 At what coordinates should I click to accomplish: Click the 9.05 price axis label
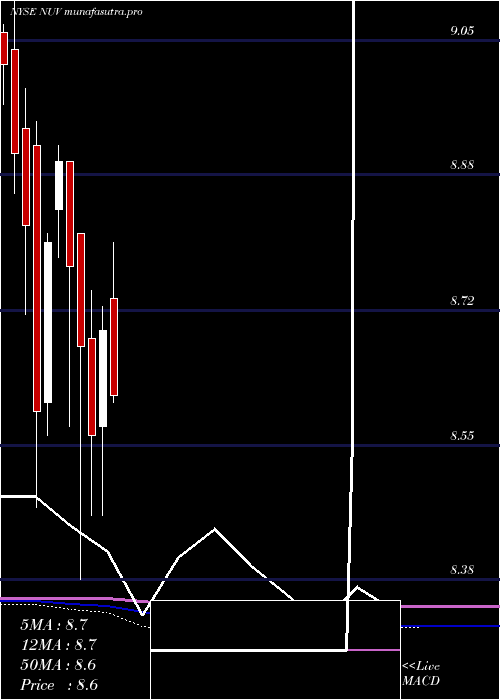pos(462,31)
